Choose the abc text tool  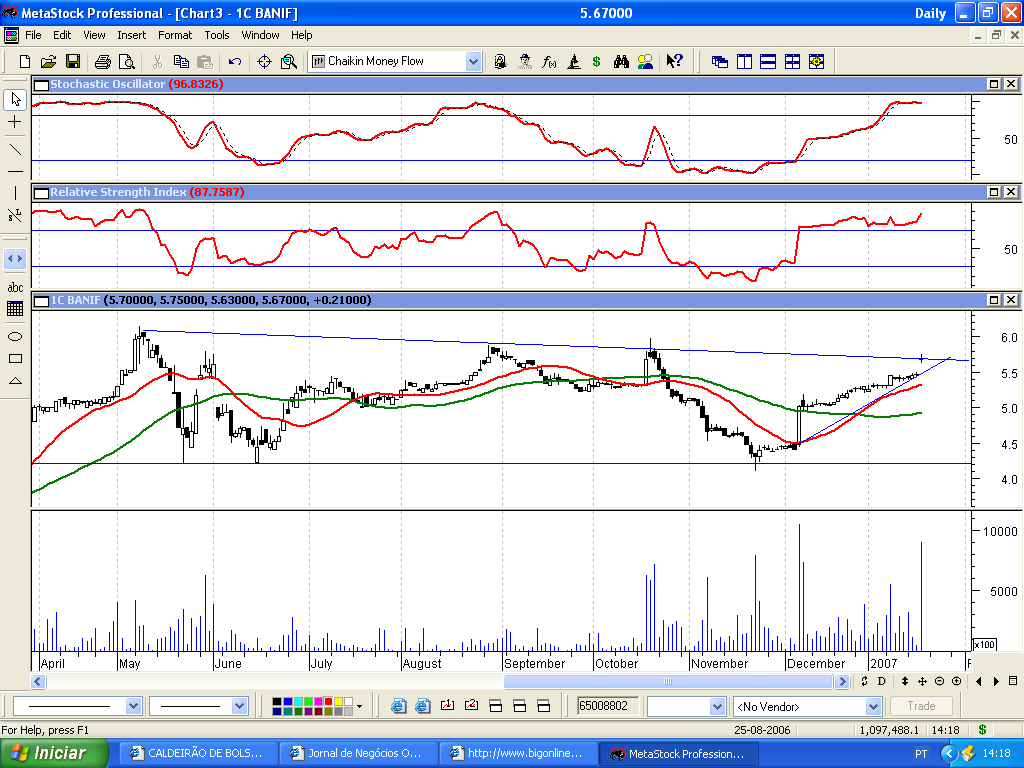pyautogui.click(x=15, y=287)
